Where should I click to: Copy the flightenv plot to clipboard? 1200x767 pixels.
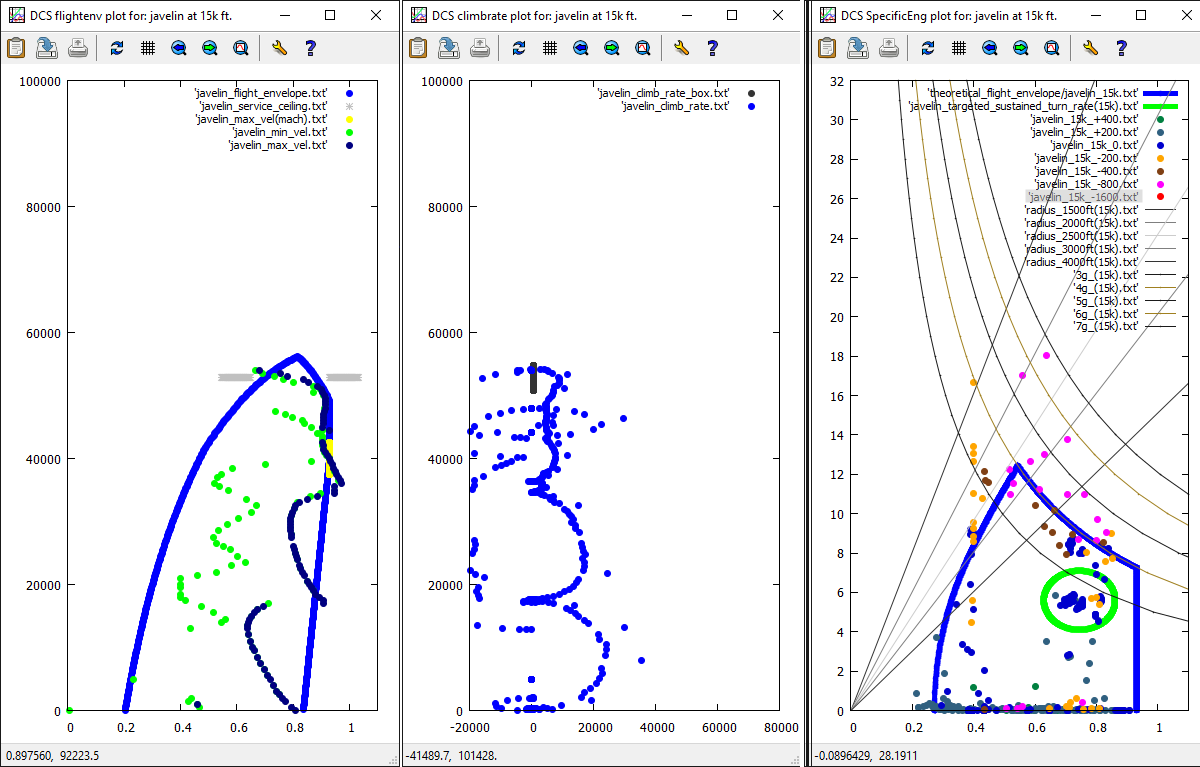pos(16,48)
